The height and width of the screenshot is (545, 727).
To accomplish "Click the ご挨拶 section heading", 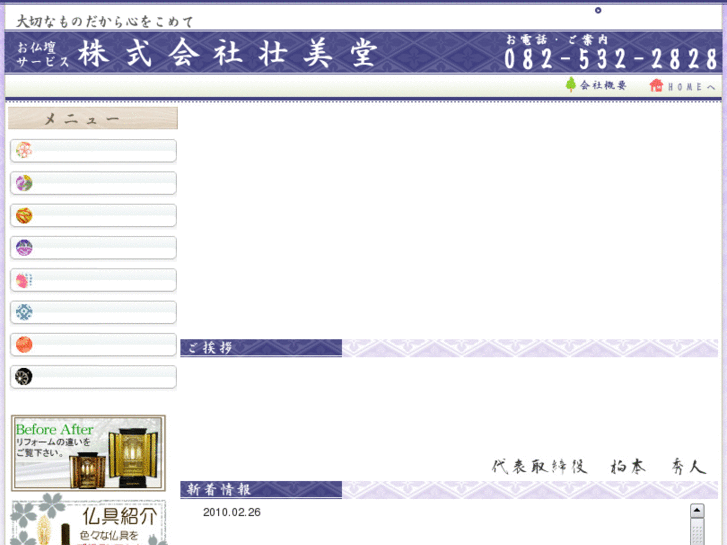I will tap(210, 347).
